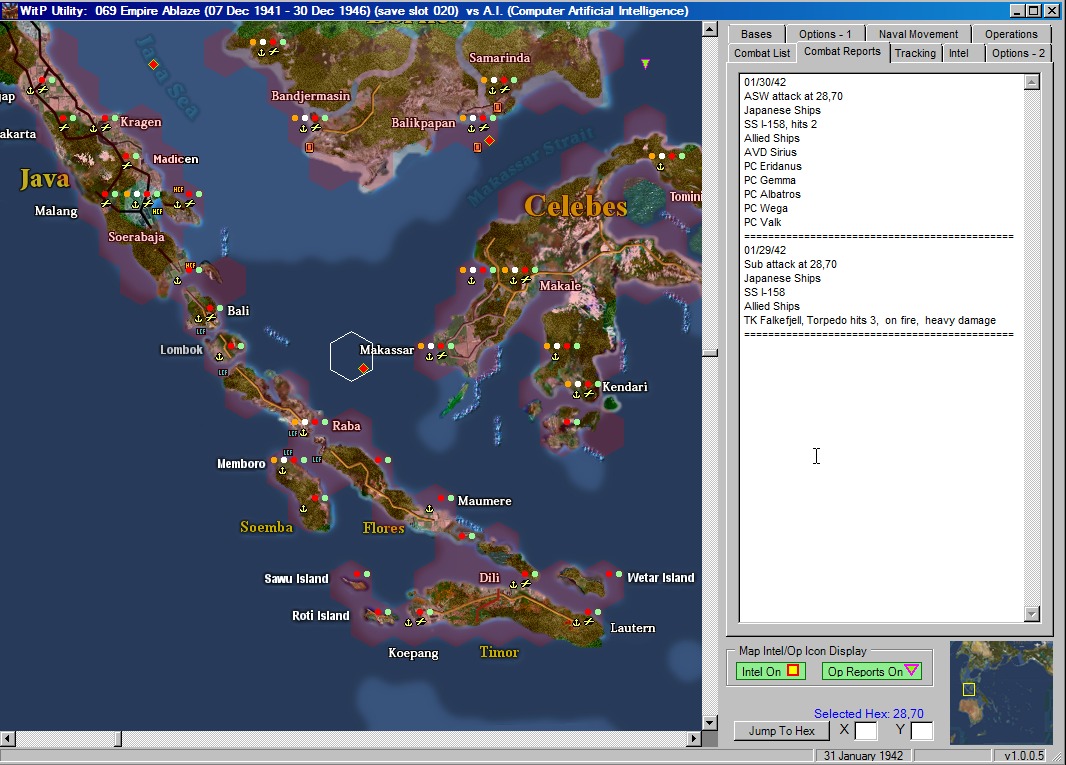Click the anchor icon at Raba
The width and height of the screenshot is (1066, 765).
tap(304, 432)
